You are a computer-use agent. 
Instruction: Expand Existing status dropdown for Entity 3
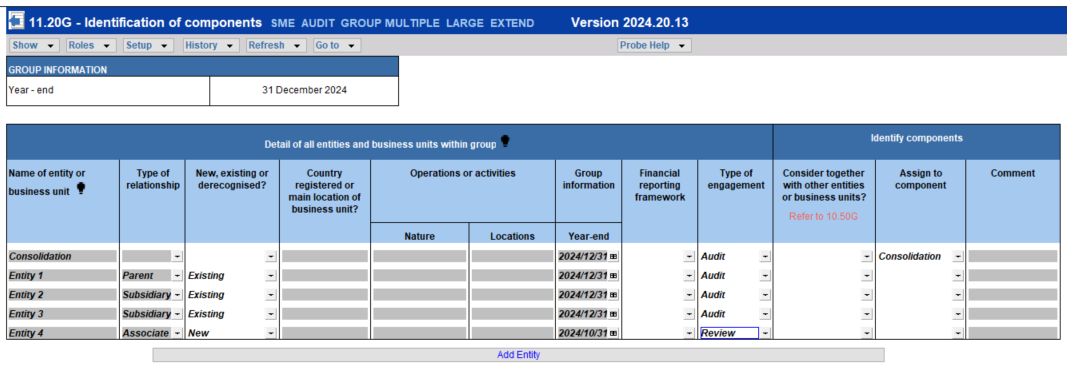pyautogui.click(x=271, y=314)
